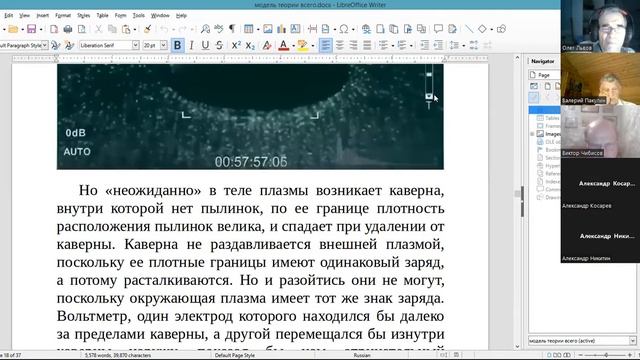Viewport: 640px width, 360px height.
Task: Open the Table menu
Action: 102,16
